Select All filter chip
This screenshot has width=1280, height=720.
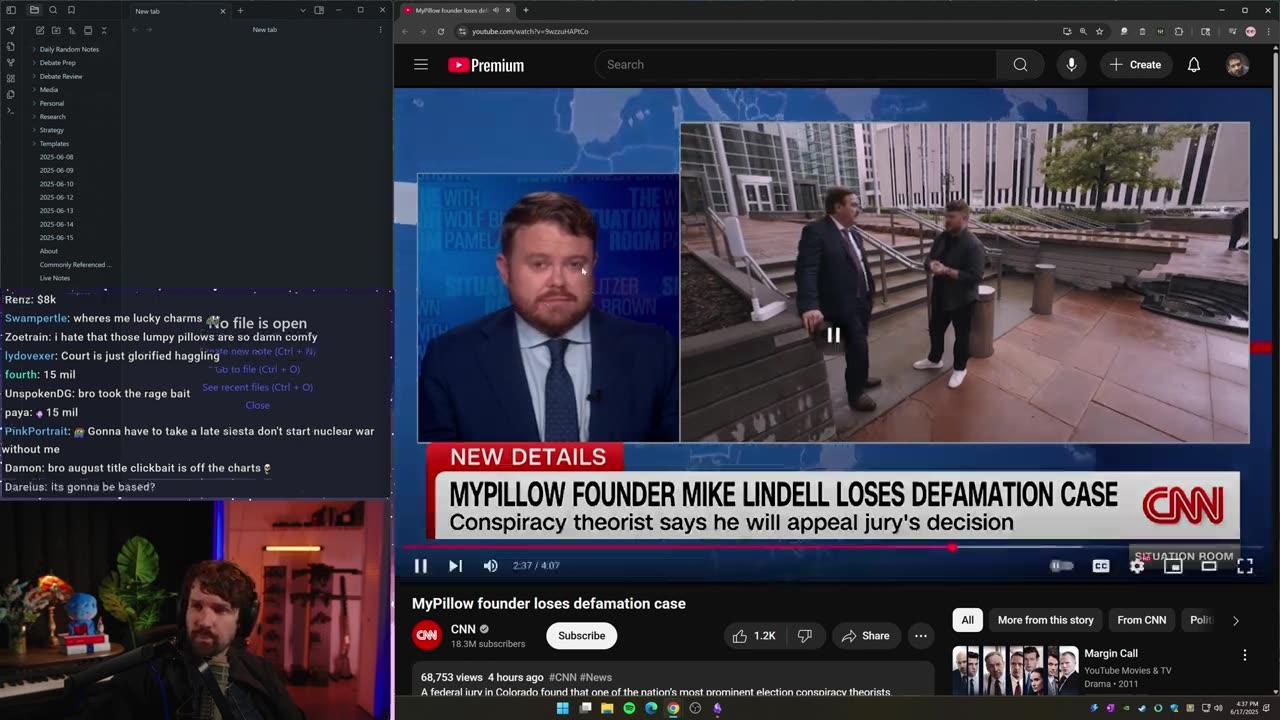tap(967, 620)
